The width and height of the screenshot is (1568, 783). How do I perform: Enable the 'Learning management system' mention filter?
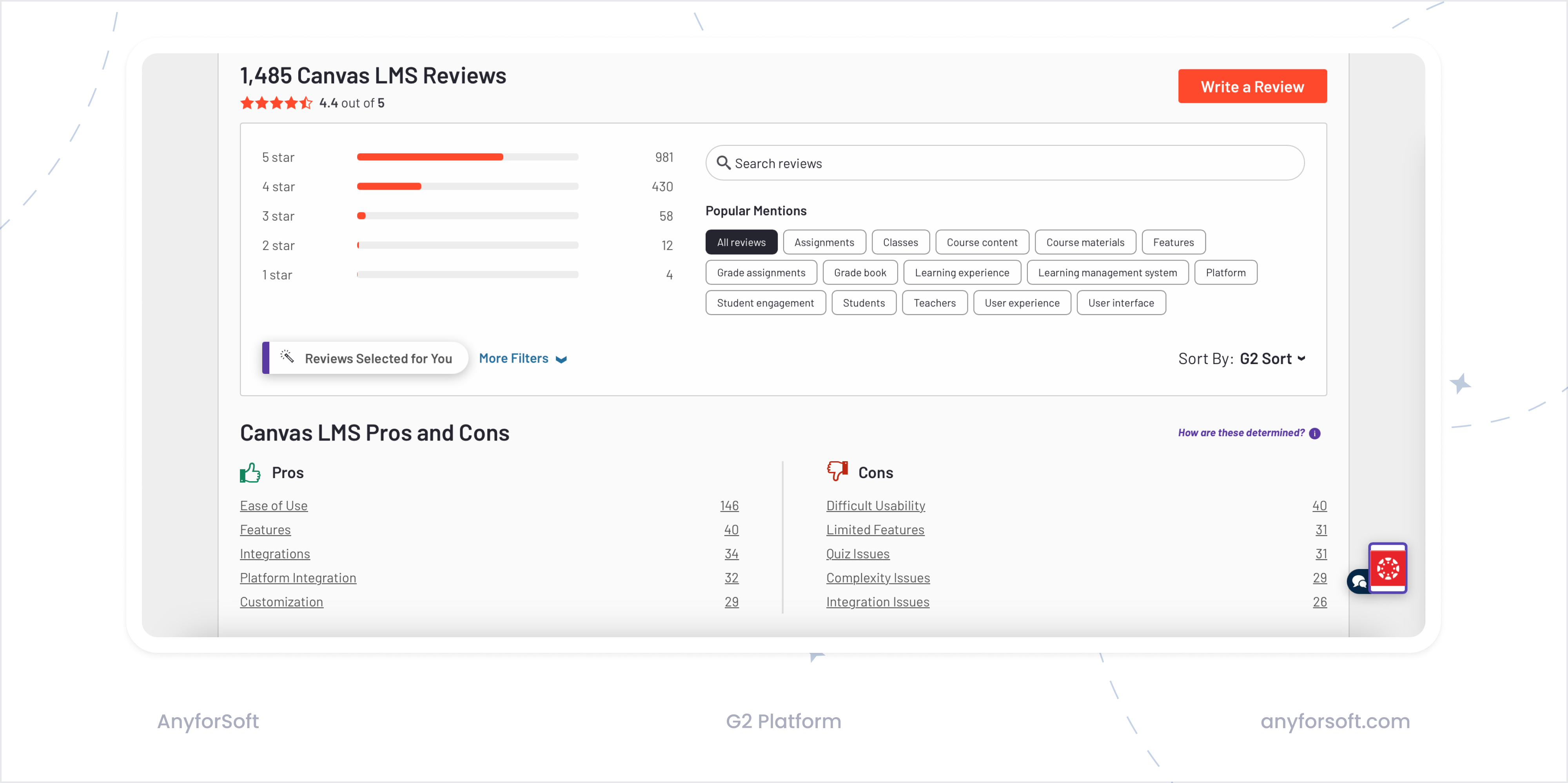(1107, 272)
